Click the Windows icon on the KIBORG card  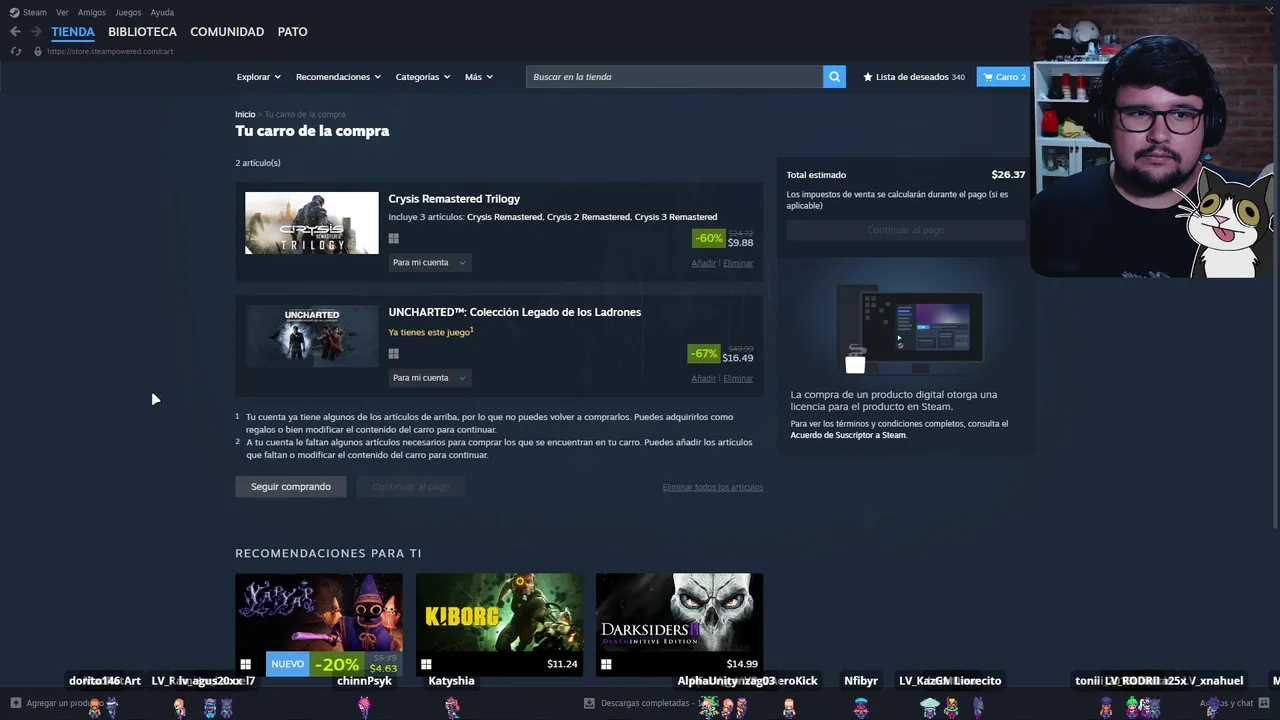coord(426,664)
